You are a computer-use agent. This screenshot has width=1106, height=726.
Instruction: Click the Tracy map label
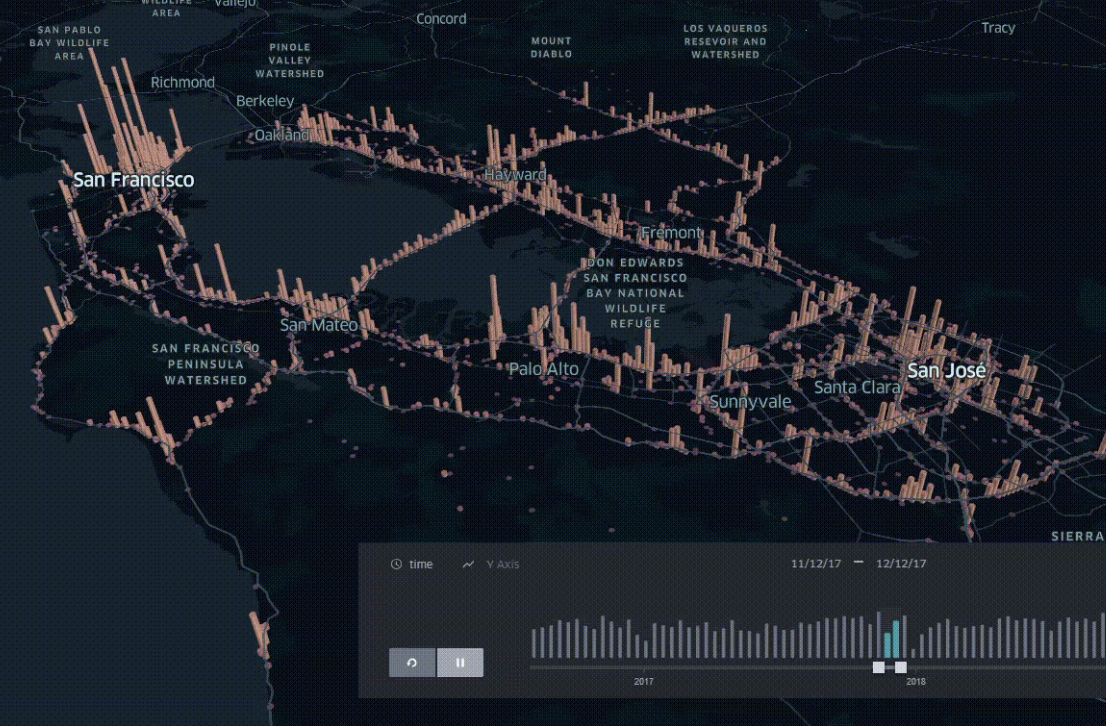point(998,28)
